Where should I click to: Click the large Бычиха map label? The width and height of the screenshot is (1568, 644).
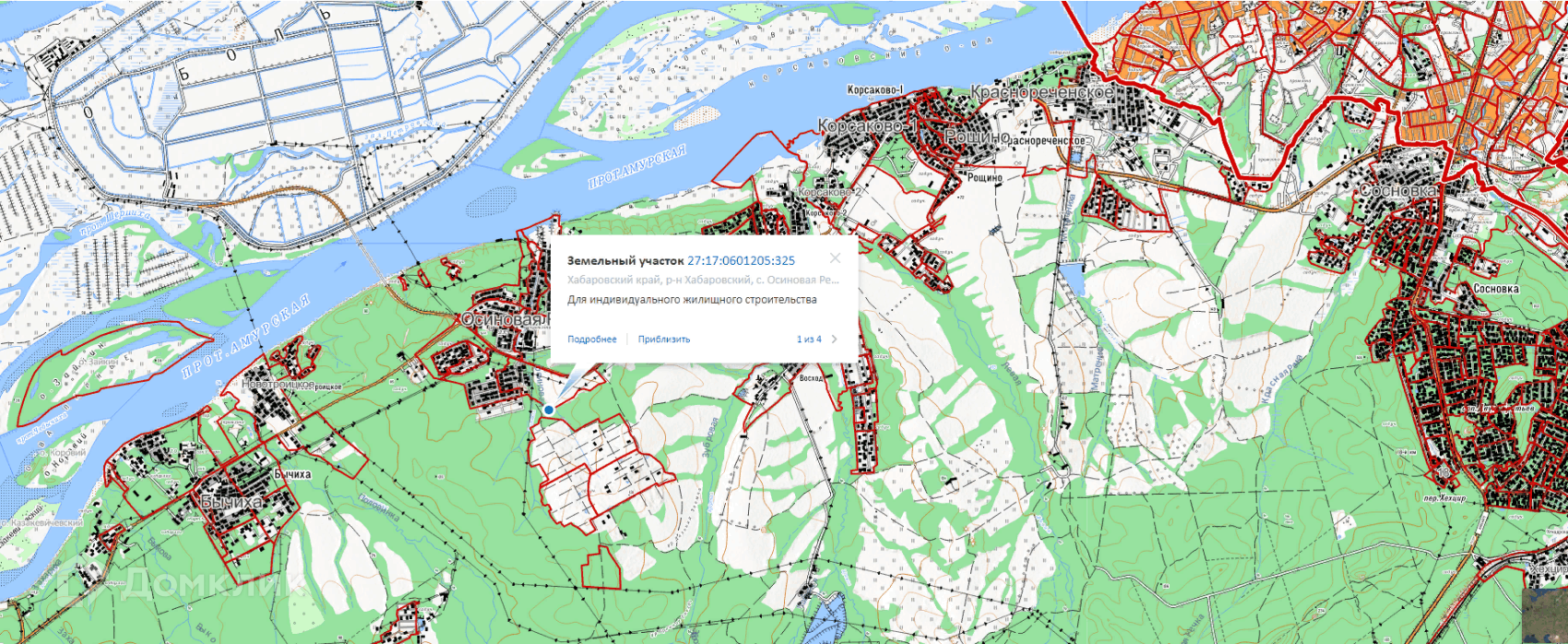231,501
